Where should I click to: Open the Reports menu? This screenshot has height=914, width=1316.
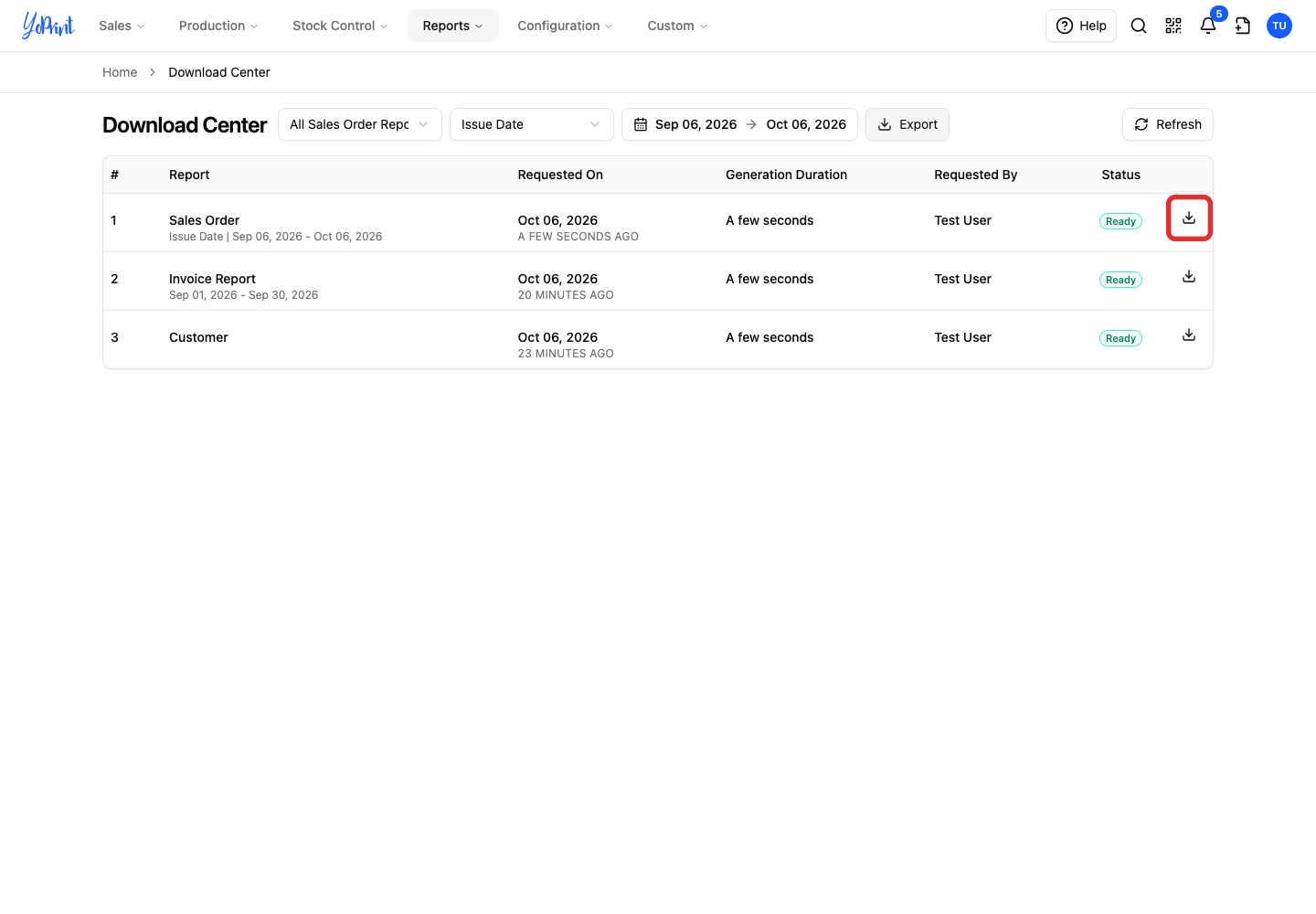(453, 26)
